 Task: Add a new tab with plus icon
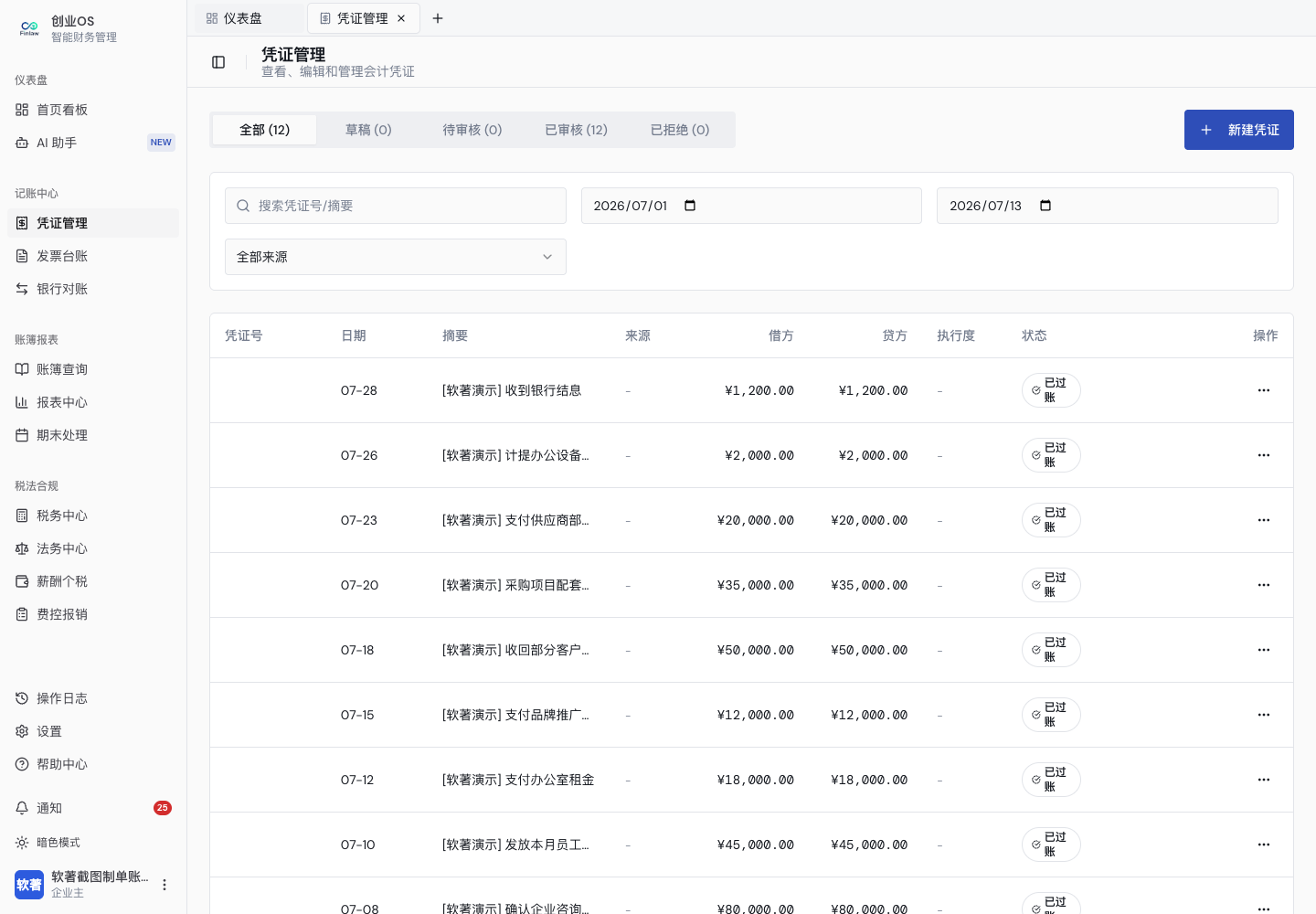(438, 18)
